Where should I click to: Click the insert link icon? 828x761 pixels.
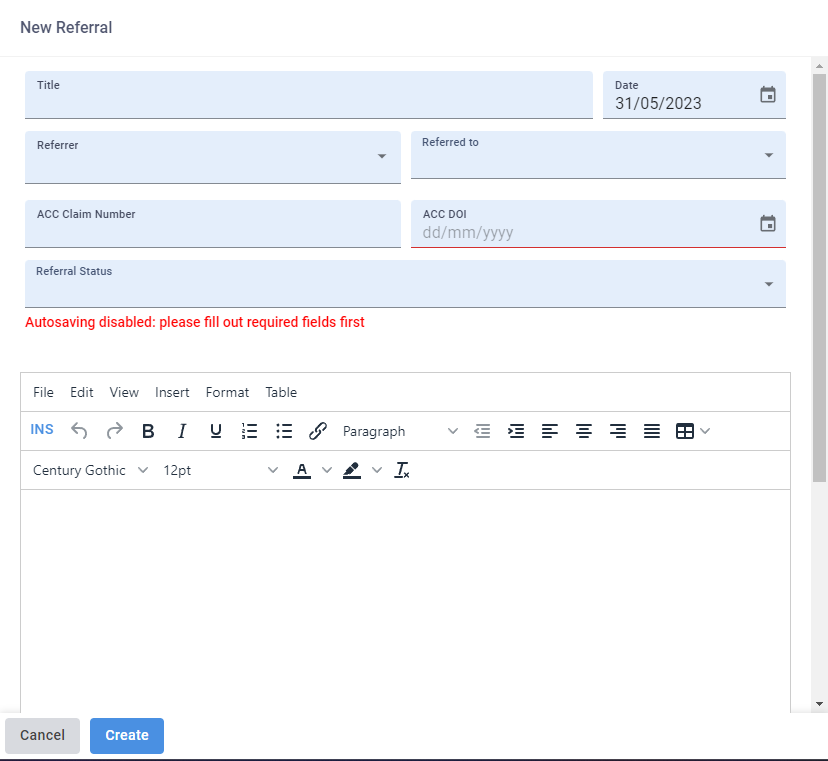[x=318, y=431]
